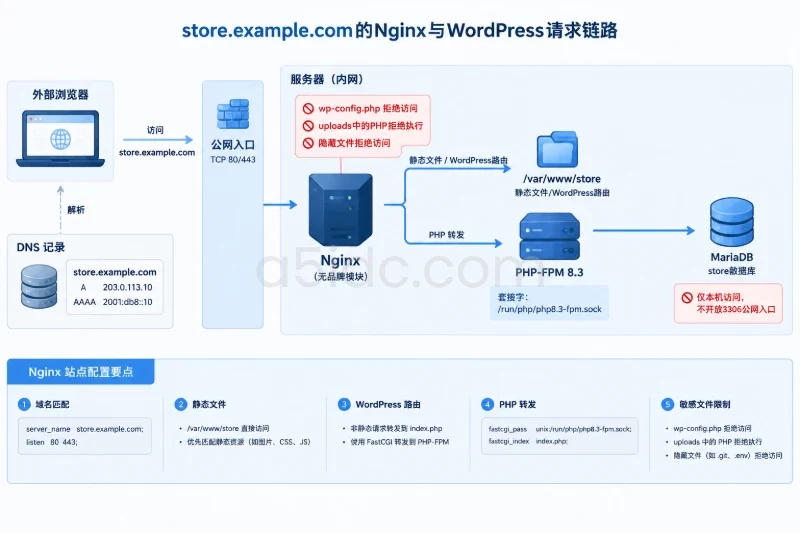The image size is (800, 533).
Task: Click the 外部浏览器 heading
Action: [x=60, y=94]
